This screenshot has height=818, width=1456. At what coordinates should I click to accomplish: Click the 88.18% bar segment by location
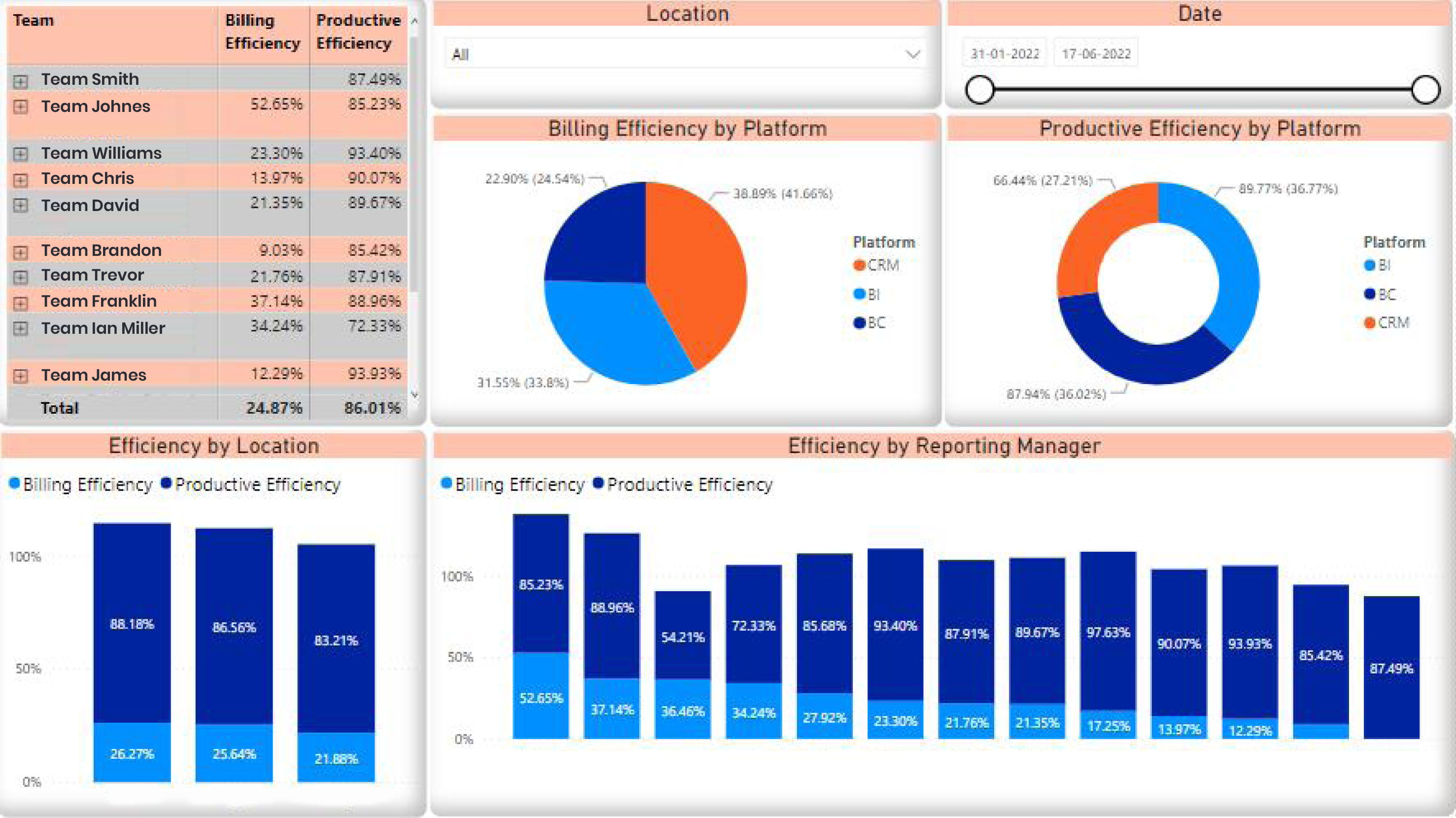132,623
